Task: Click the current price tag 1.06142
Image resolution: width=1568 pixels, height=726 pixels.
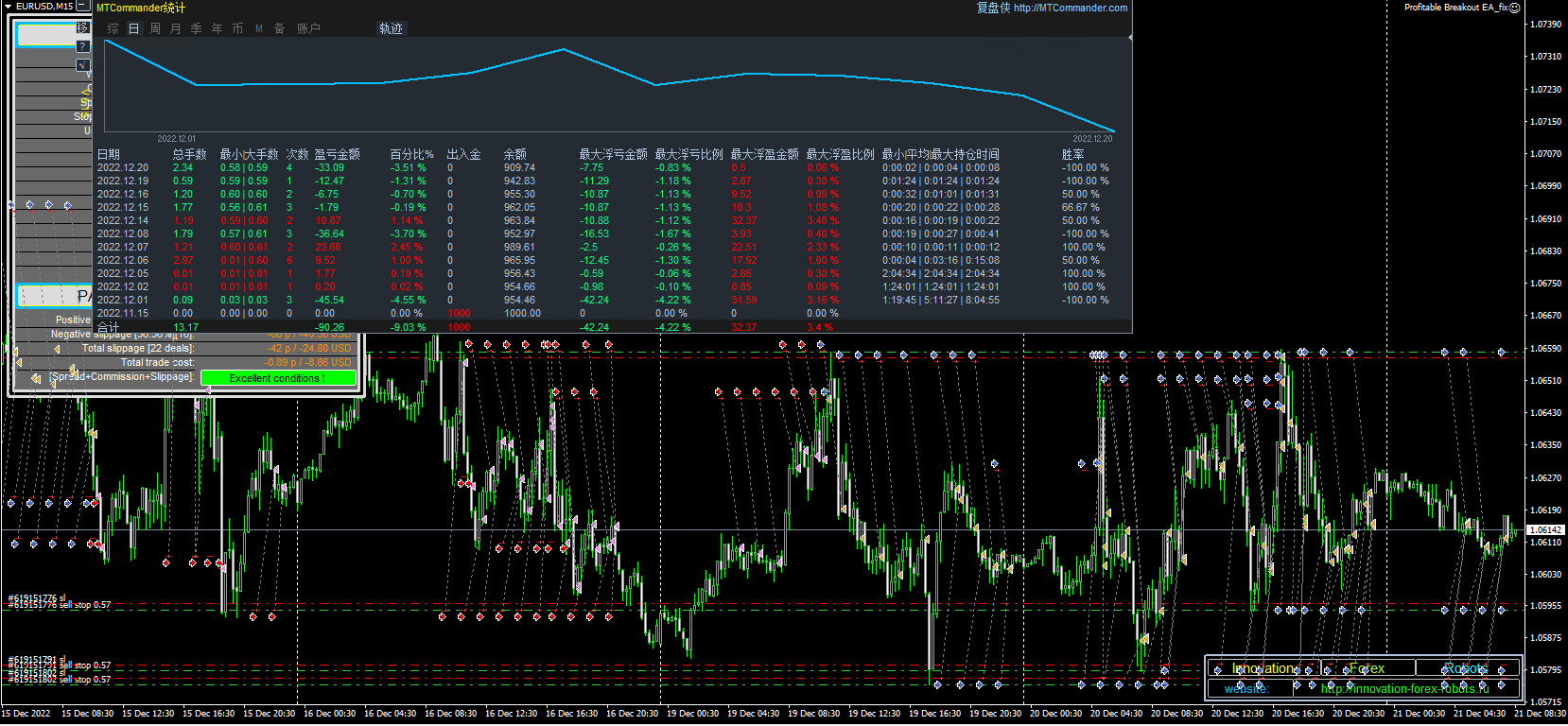Action: tap(1546, 530)
